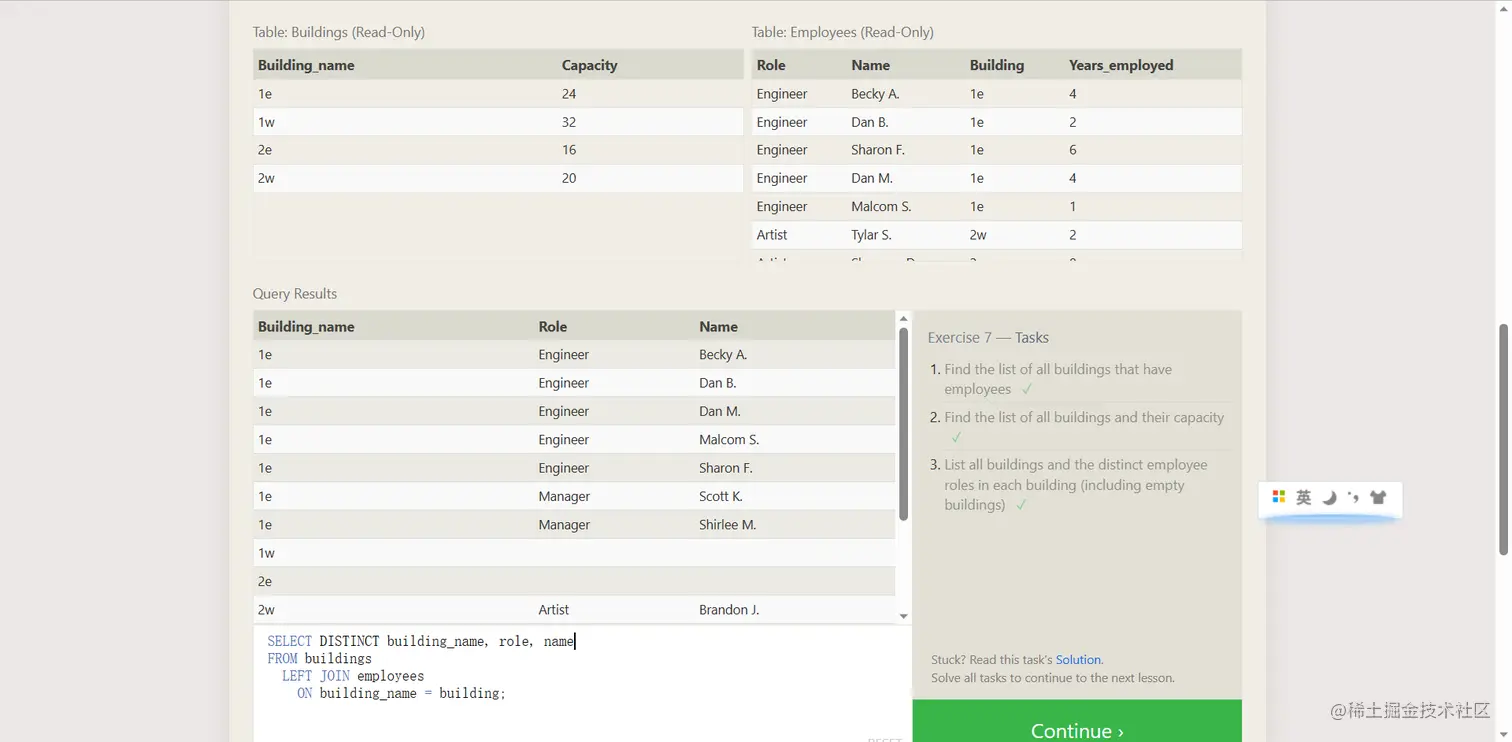The width and height of the screenshot is (1512, 742).
Task: Select capacity value 32 in the Buildings table
Action: coord(569,122)
